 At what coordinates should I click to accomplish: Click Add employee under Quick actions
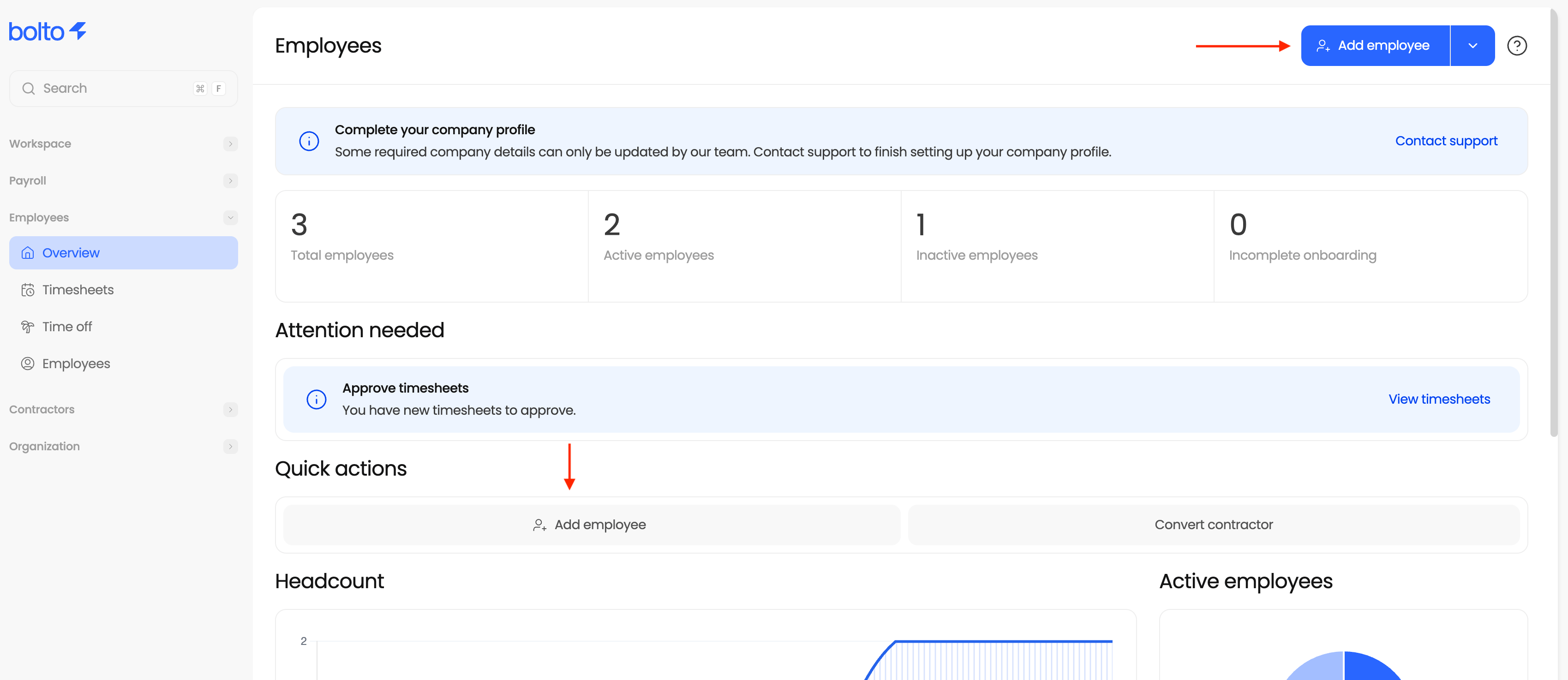[x=592, y=525]
